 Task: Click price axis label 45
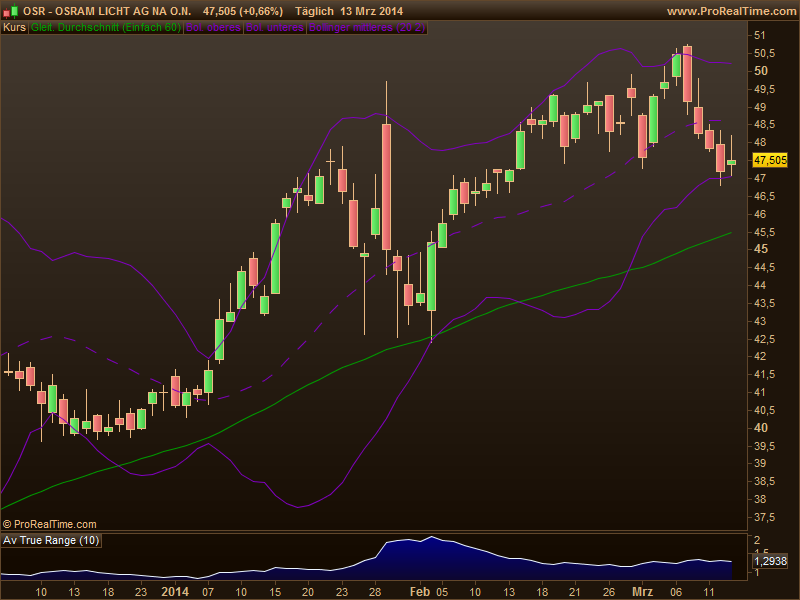tap(761, 249)
